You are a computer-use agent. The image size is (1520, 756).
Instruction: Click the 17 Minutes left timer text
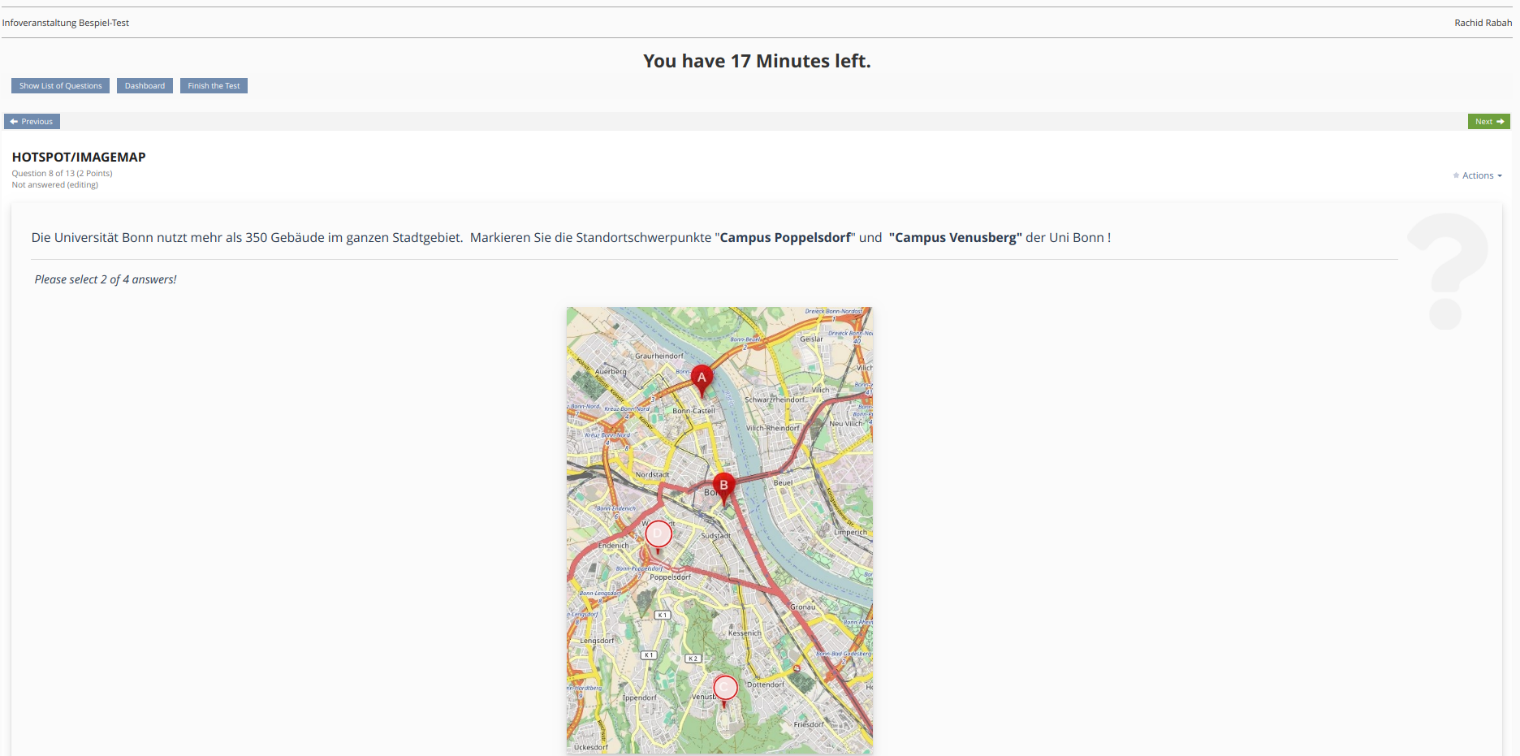(757, 61)
